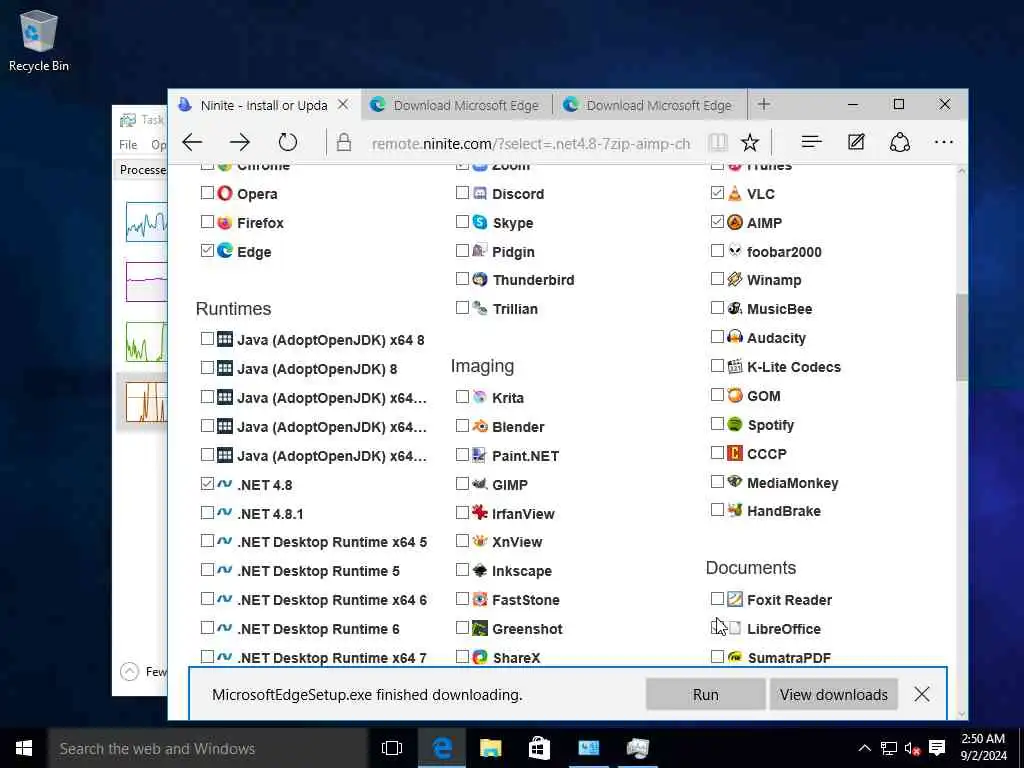
Task: Open Edge More actions menu (three dots)
Action: pos(943,142)
